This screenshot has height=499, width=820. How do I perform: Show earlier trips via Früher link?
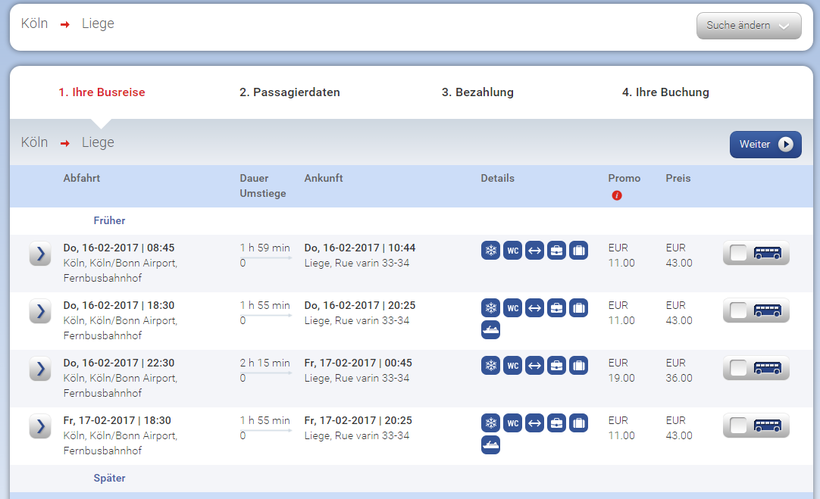pos(109,220)
